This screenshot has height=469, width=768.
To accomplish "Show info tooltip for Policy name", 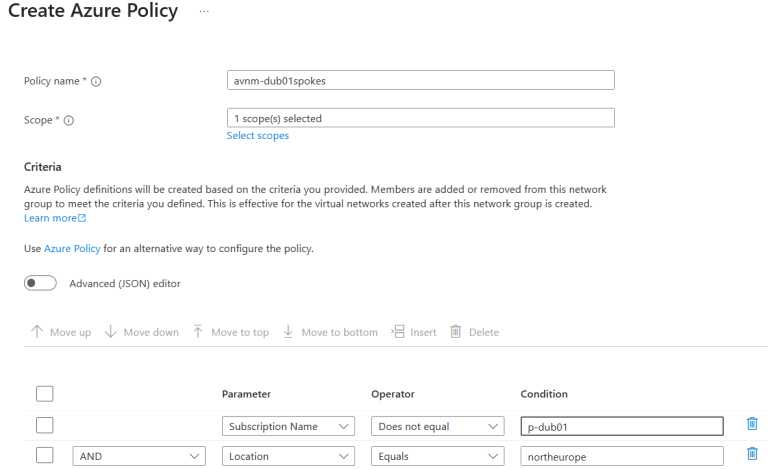I will (x=96, y=82).
